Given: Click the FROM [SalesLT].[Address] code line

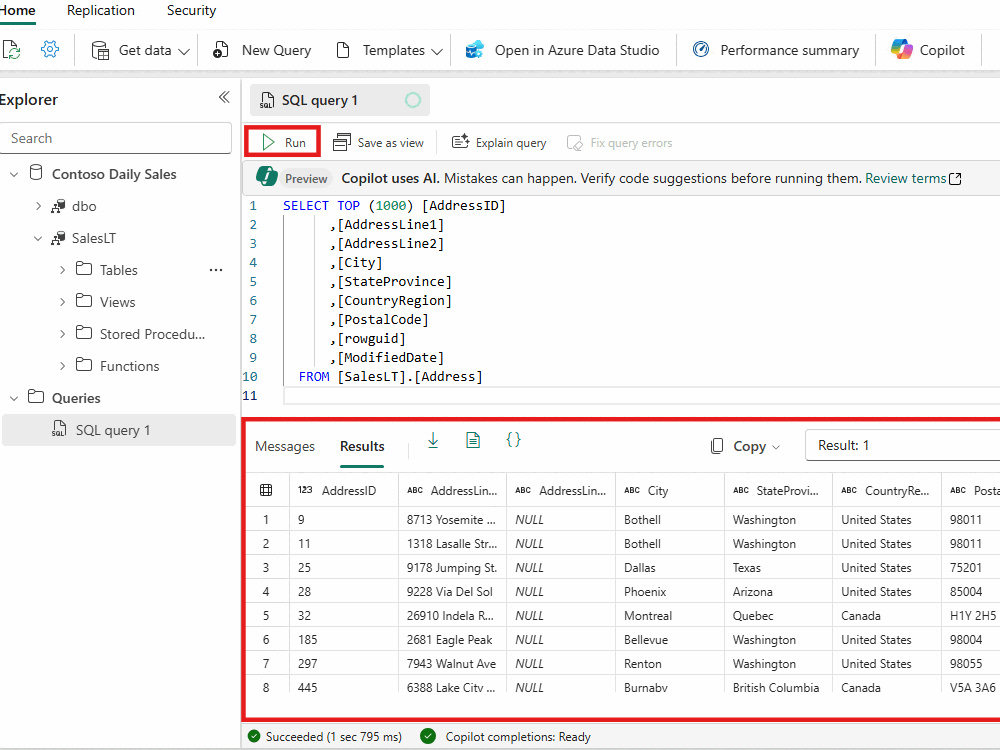Looking at the screenshot, I should 391,376.
